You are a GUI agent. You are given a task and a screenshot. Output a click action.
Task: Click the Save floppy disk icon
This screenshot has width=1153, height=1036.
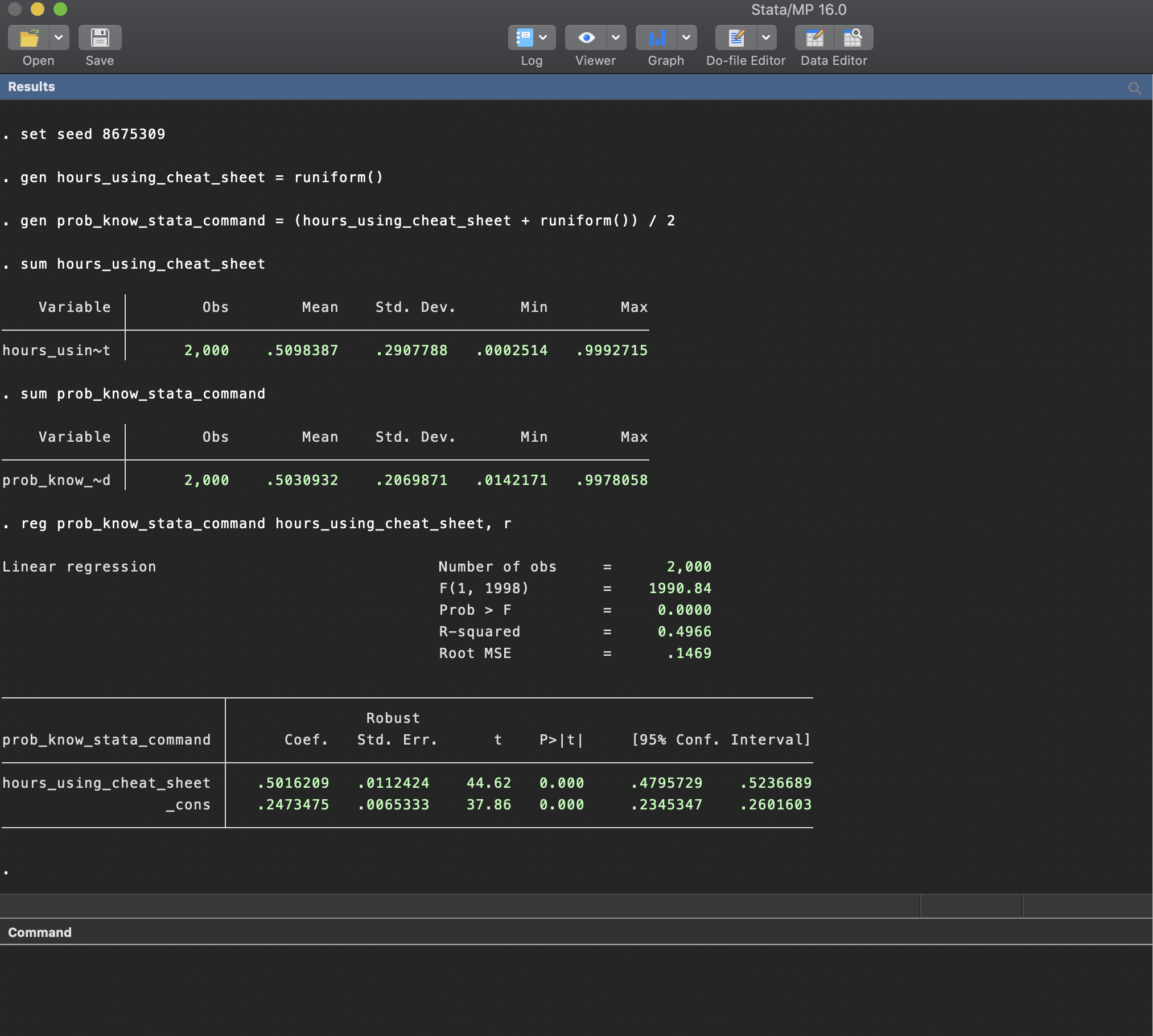[100, 38]
